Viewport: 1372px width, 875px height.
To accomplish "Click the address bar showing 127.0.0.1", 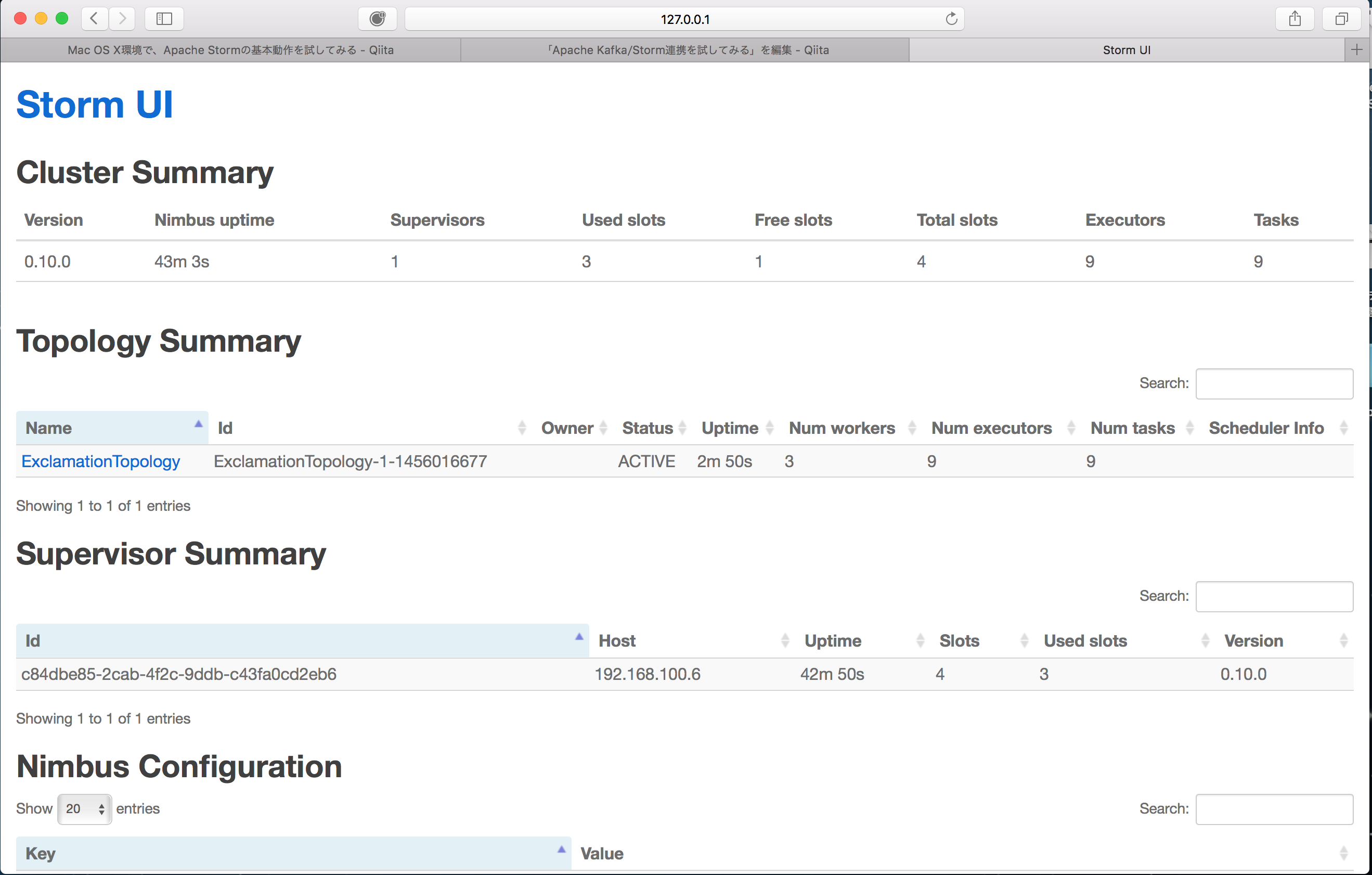I will coord(684,18).
